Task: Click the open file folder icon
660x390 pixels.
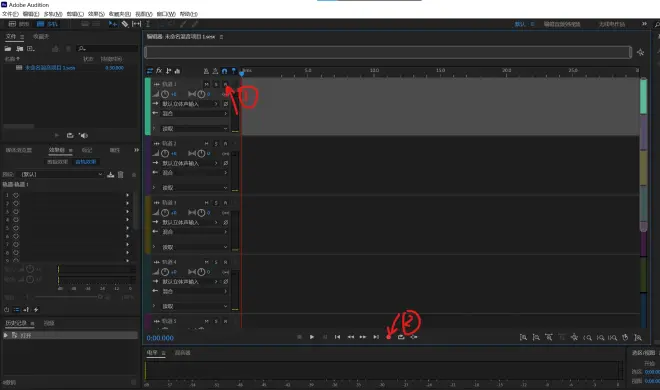Action: [x=8, y=49]
